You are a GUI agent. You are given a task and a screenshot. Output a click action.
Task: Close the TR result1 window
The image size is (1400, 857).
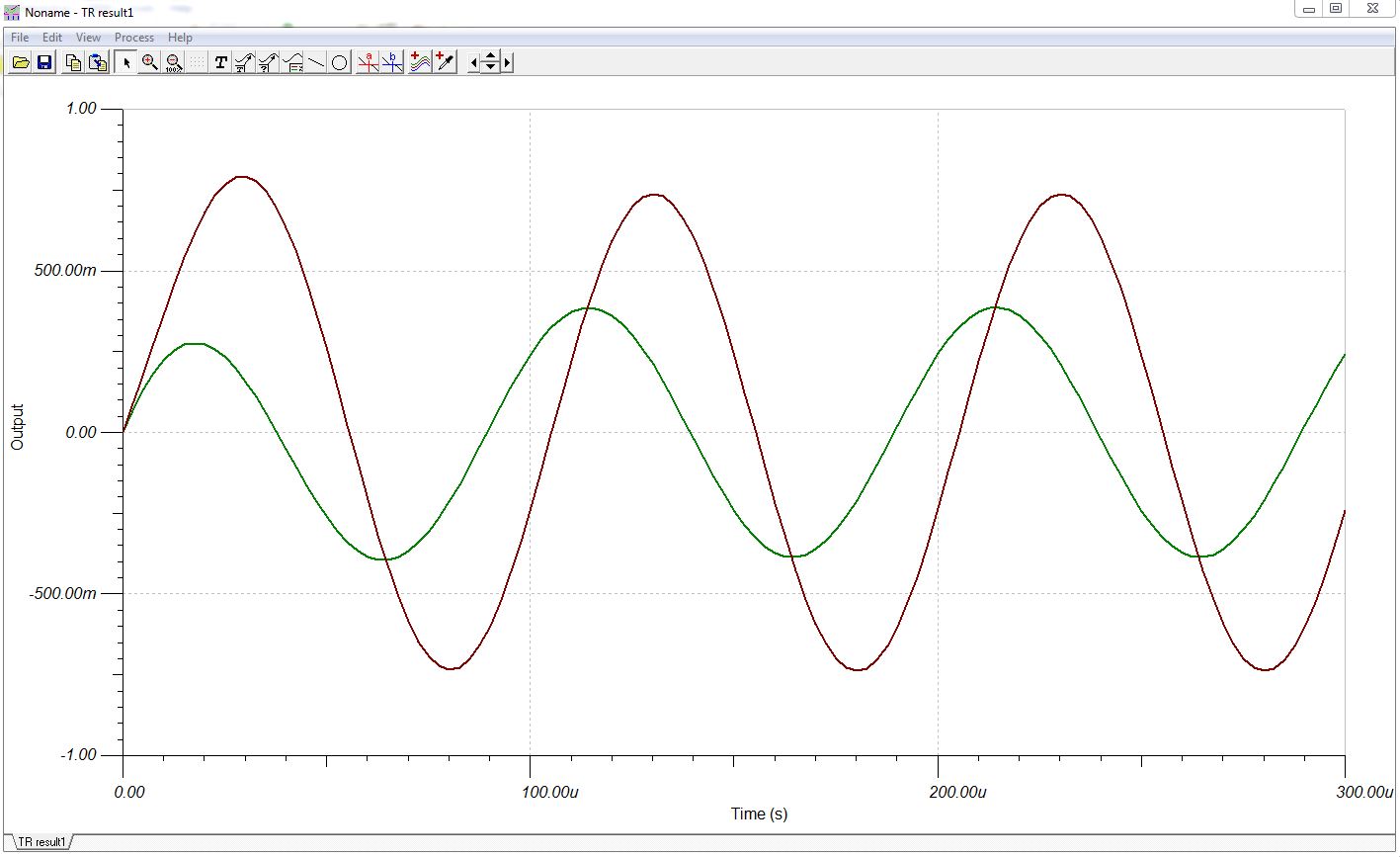point(1371,9)
